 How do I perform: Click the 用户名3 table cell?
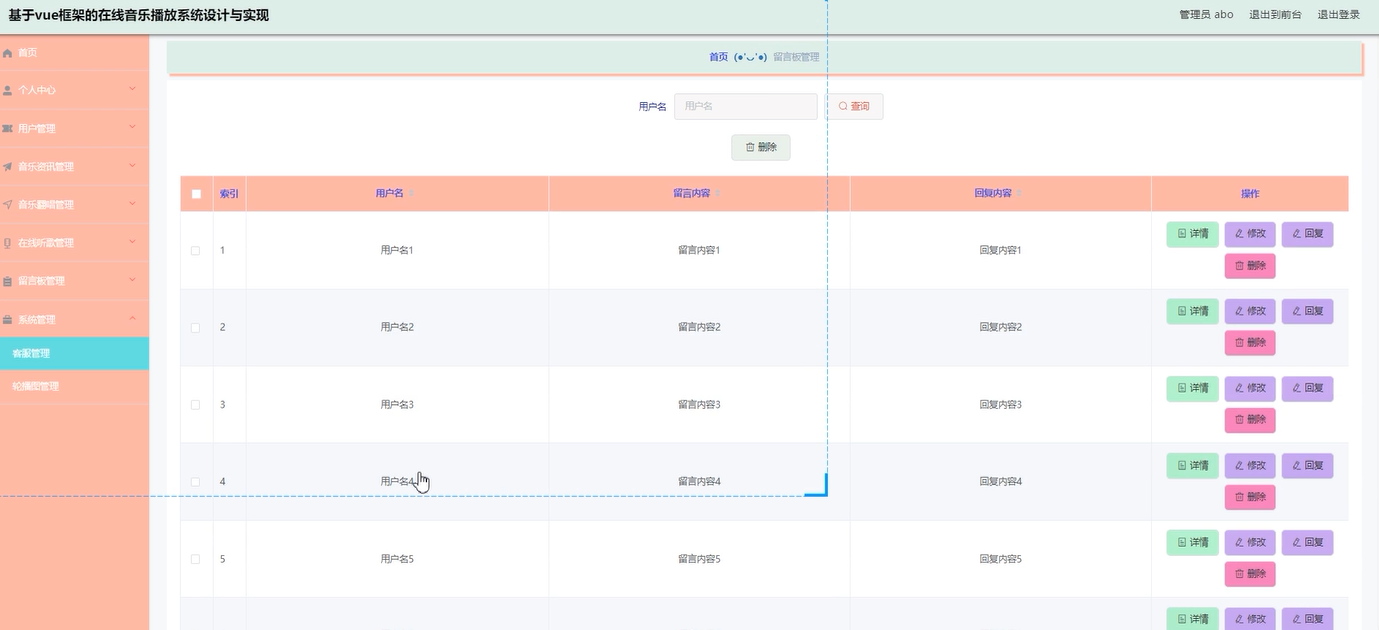coord(397,404)
